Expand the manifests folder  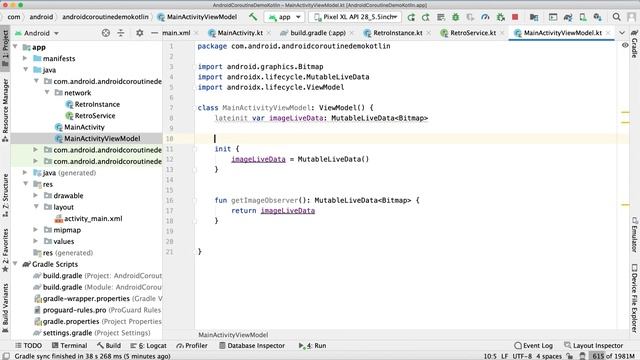[25, 58]
